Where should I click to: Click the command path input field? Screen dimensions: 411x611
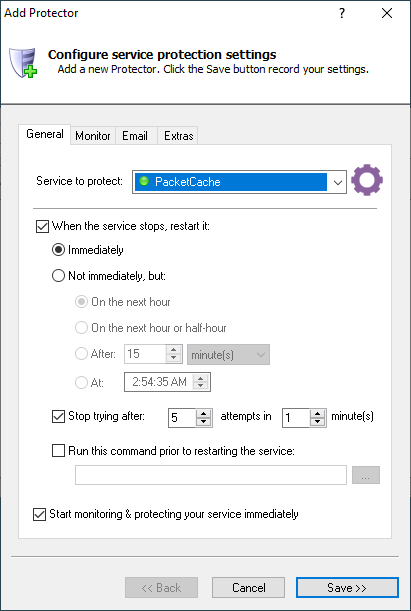[x=211, y=475]
